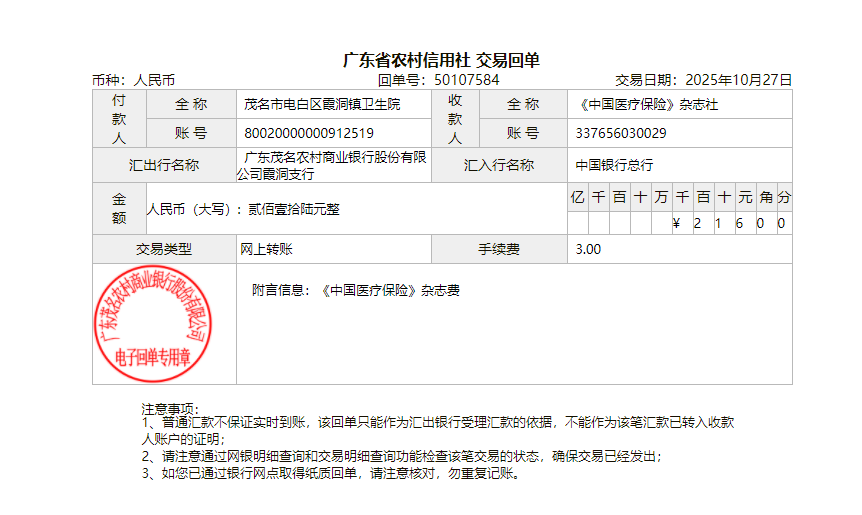Click the receipt title 广东省农村信用社 交易回单
The height and width of the screenshot is (515, 862).
(x=441, y=60)
